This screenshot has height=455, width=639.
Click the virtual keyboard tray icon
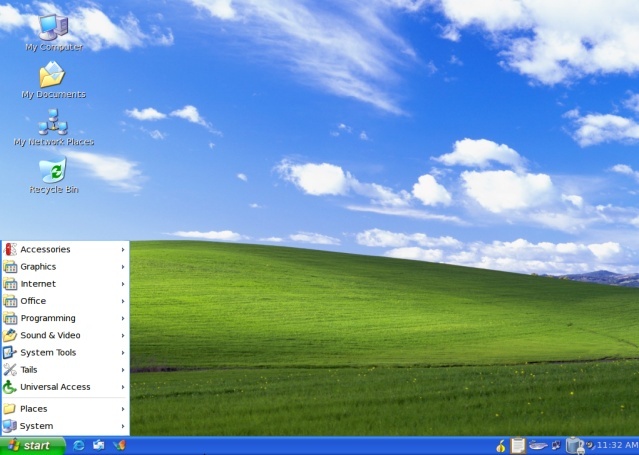[x=538, y=446]
